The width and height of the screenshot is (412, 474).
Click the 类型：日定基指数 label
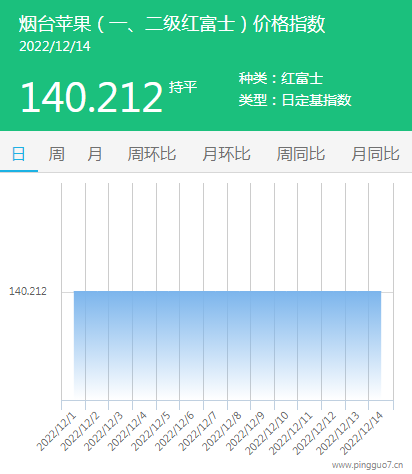pos(295,100)
